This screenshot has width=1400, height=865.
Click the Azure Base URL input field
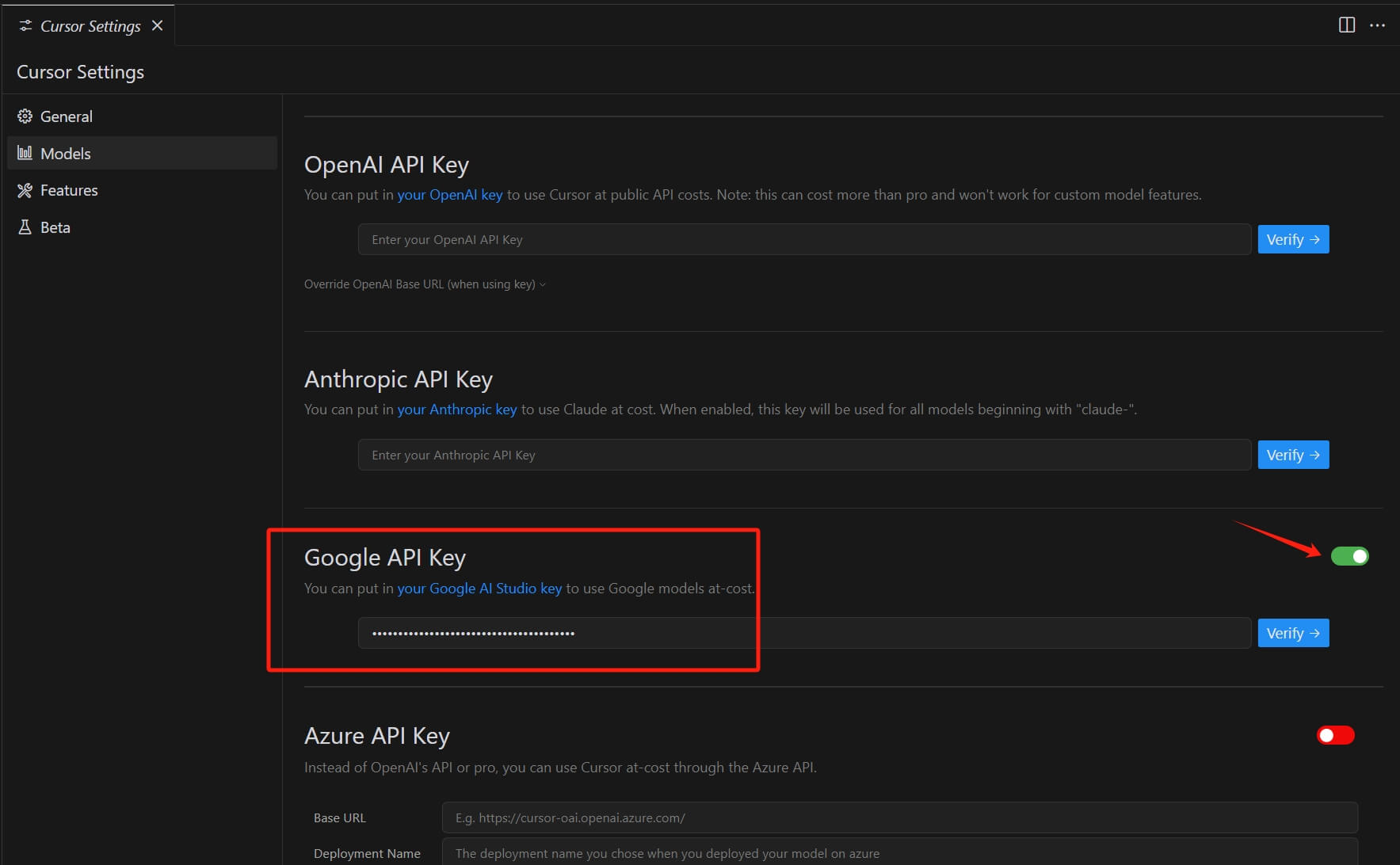[x=899, y=817]
